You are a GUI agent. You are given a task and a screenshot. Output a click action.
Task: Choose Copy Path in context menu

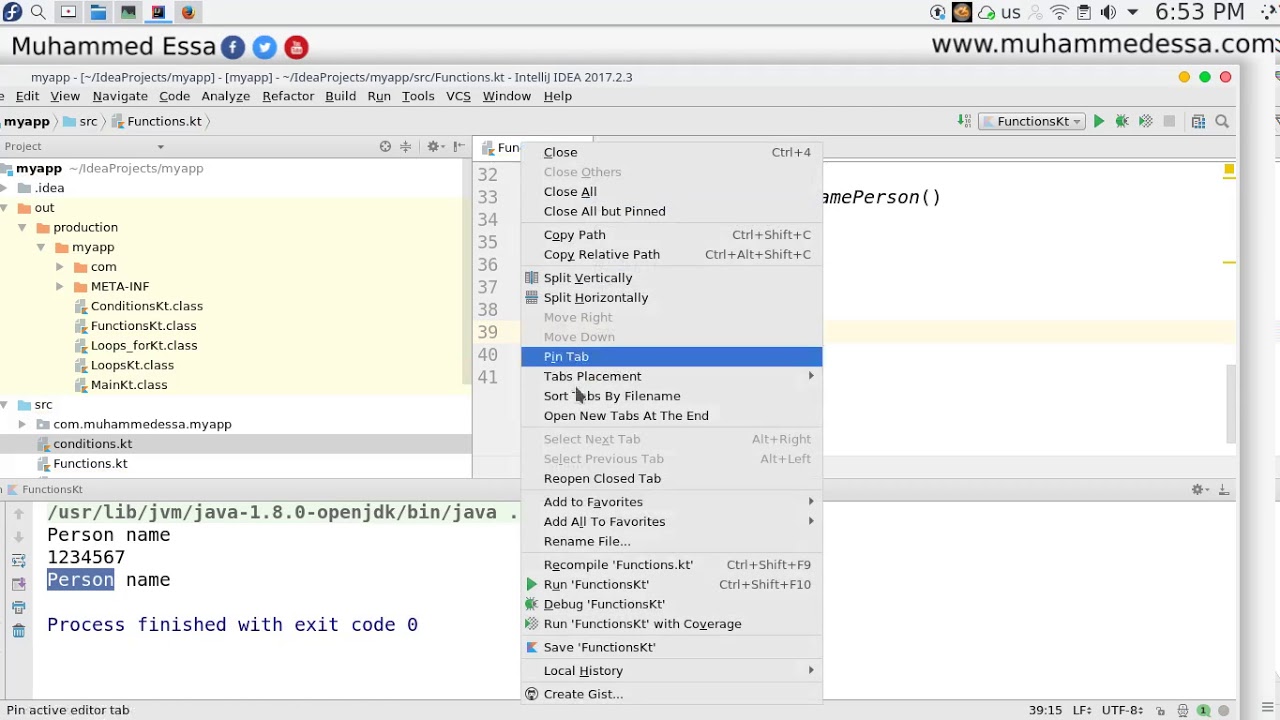point(671,235)
